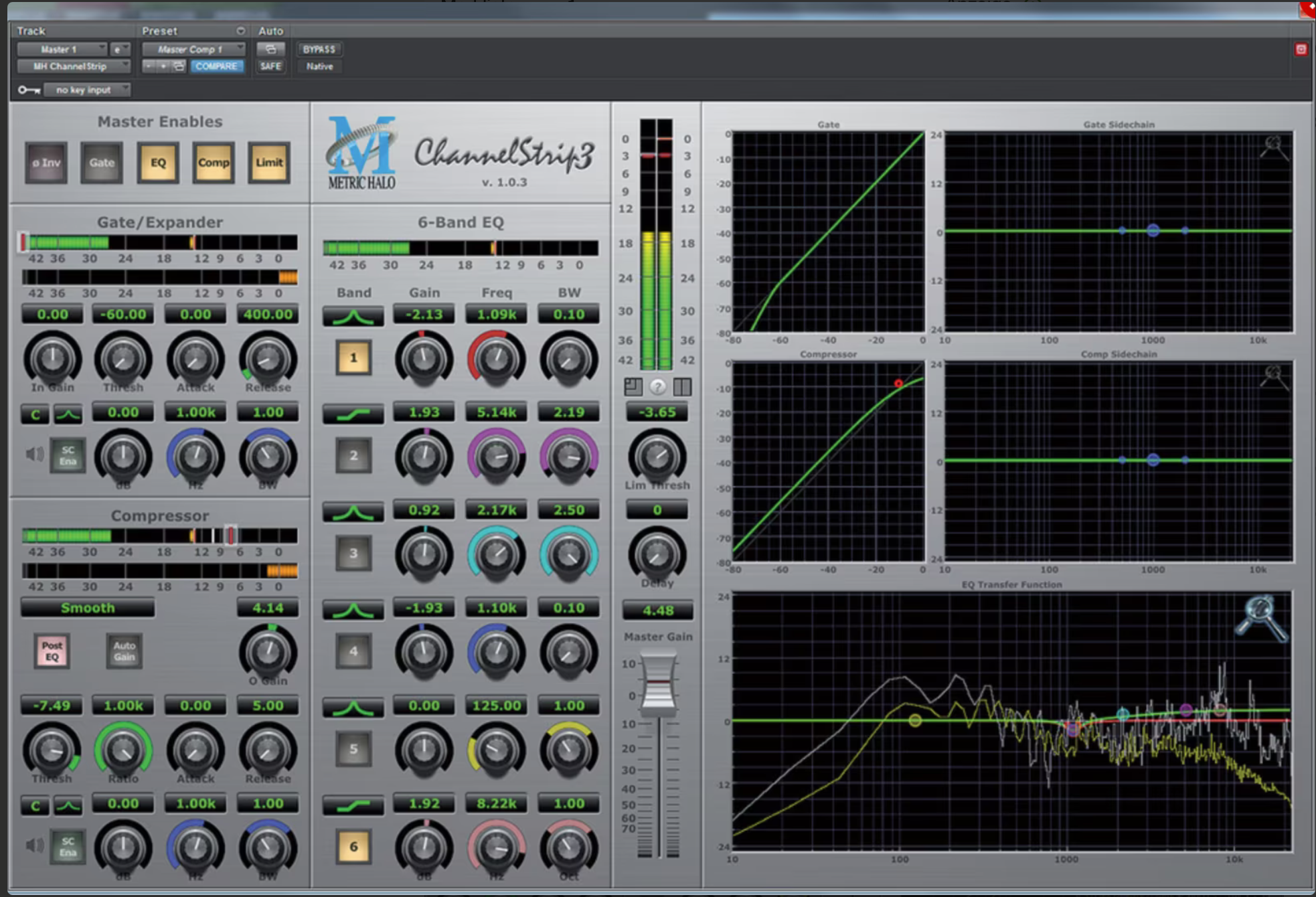
Task: Expand the Master 1 track selector
Action: click(x=62, y=49)
